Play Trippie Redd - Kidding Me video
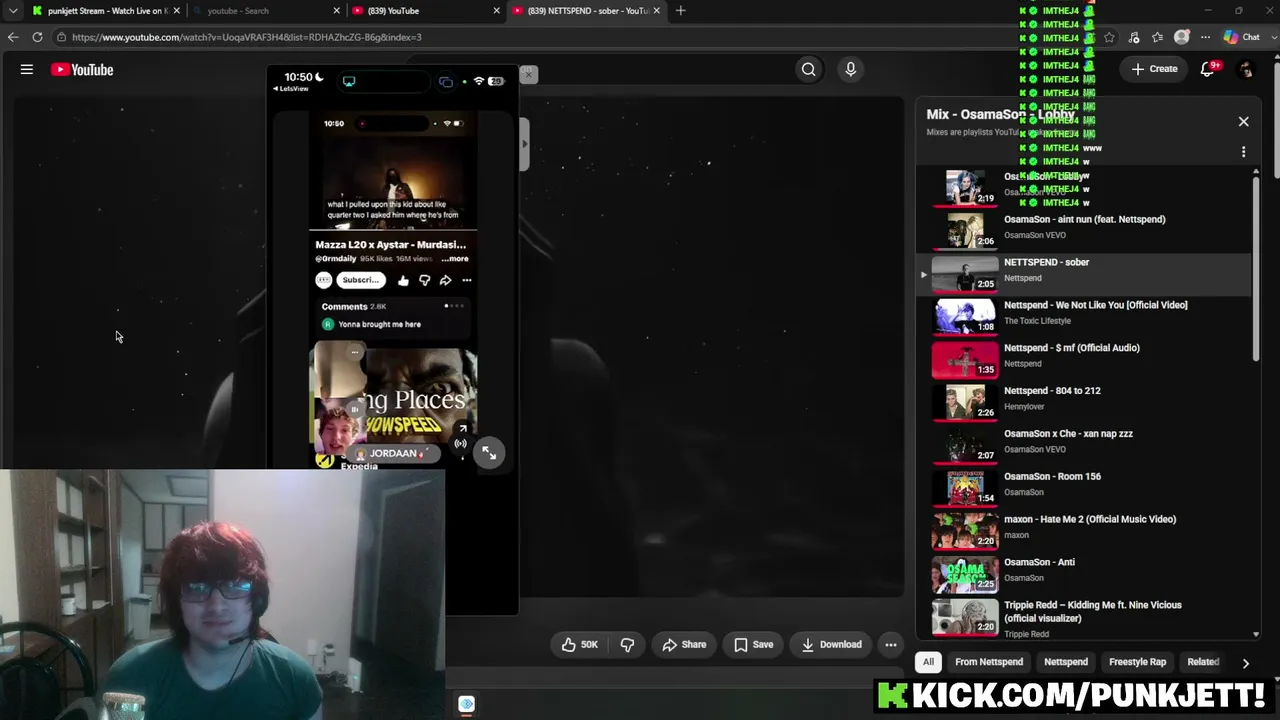 click(1084, 618)
